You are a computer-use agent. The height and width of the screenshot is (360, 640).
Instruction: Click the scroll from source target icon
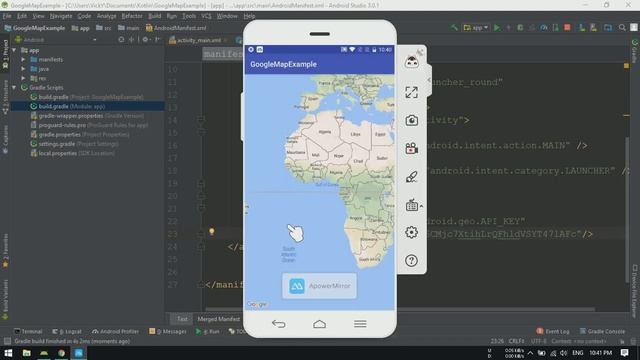pyautogui.click(x=121, y=40)
